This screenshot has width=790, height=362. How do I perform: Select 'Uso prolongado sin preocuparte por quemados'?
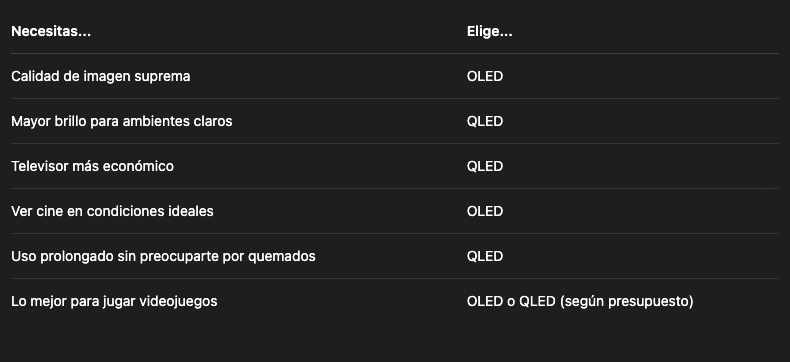click(163, 256)
